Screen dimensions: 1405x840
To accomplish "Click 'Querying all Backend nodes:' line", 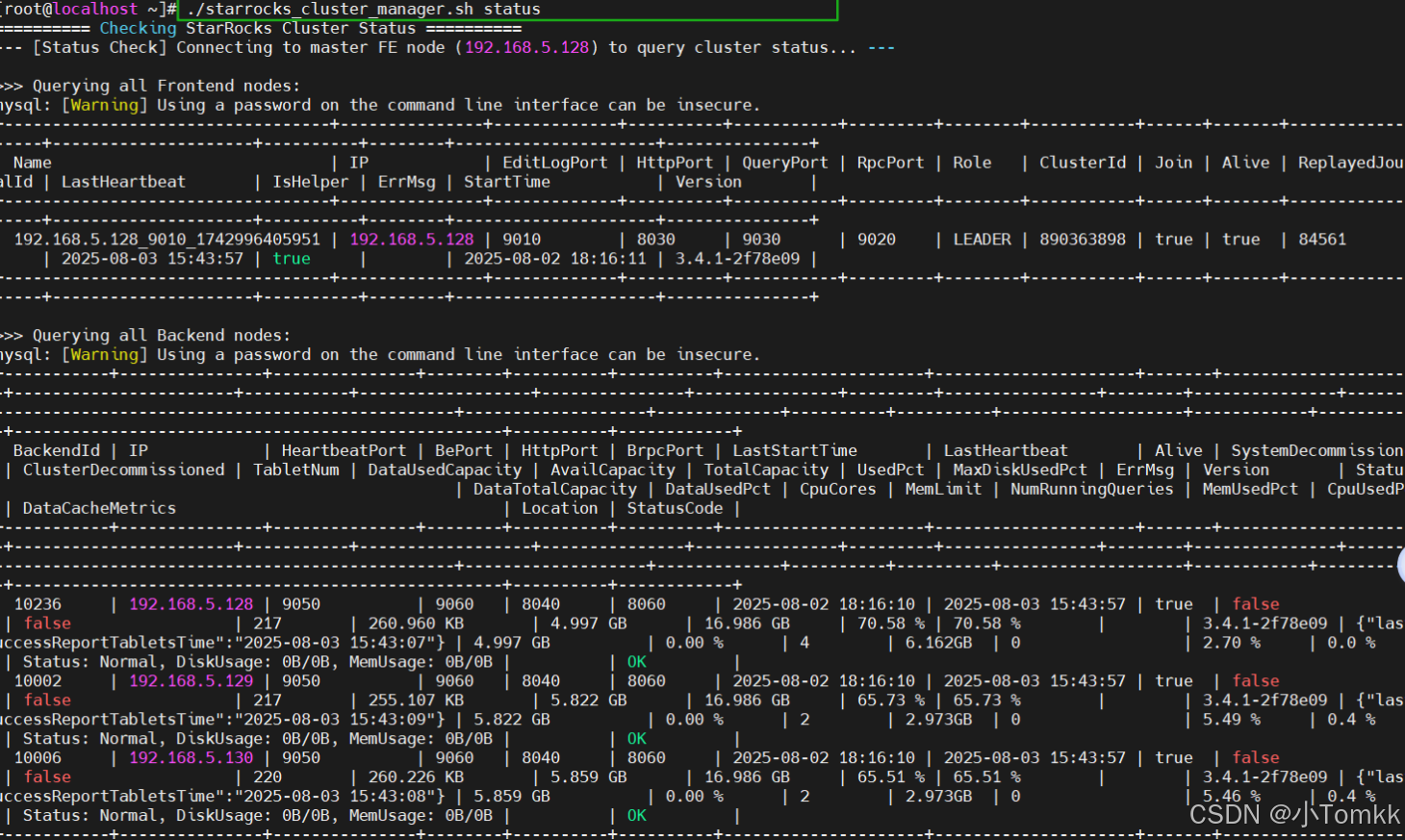I will pos(161,336).
